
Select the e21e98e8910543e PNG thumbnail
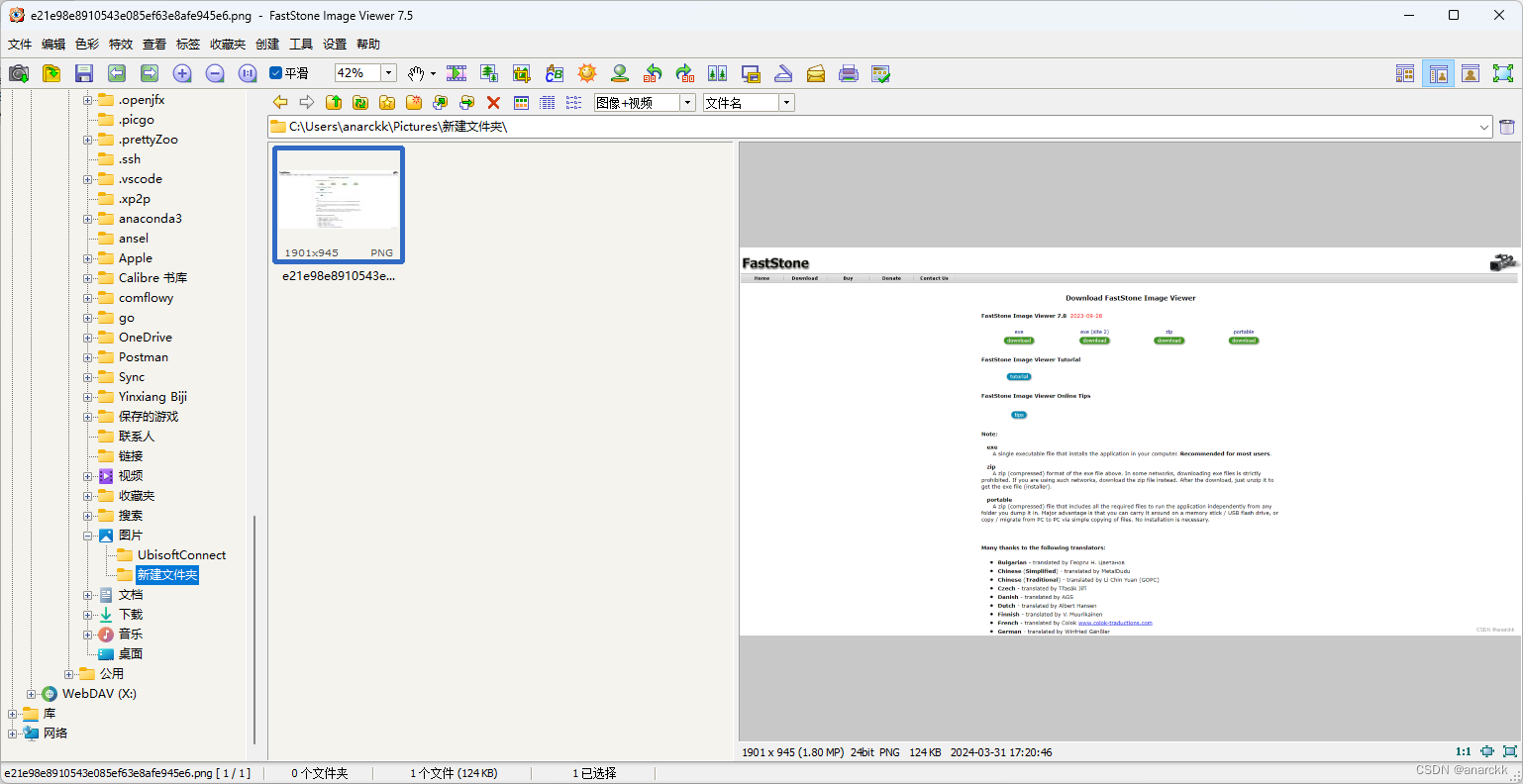click(339, 205)
